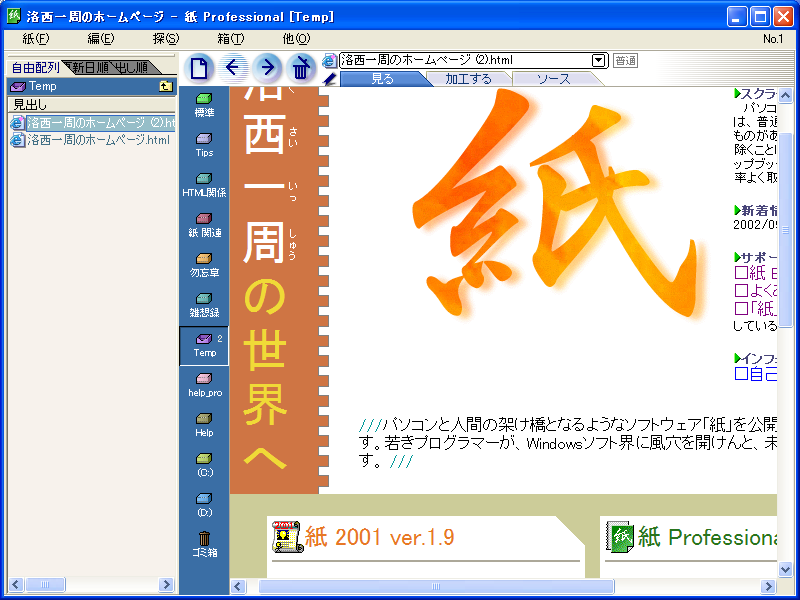This screenshot has height=600, width=800.
Task: Go forward with the right arrow button
Action: (267, 68)
